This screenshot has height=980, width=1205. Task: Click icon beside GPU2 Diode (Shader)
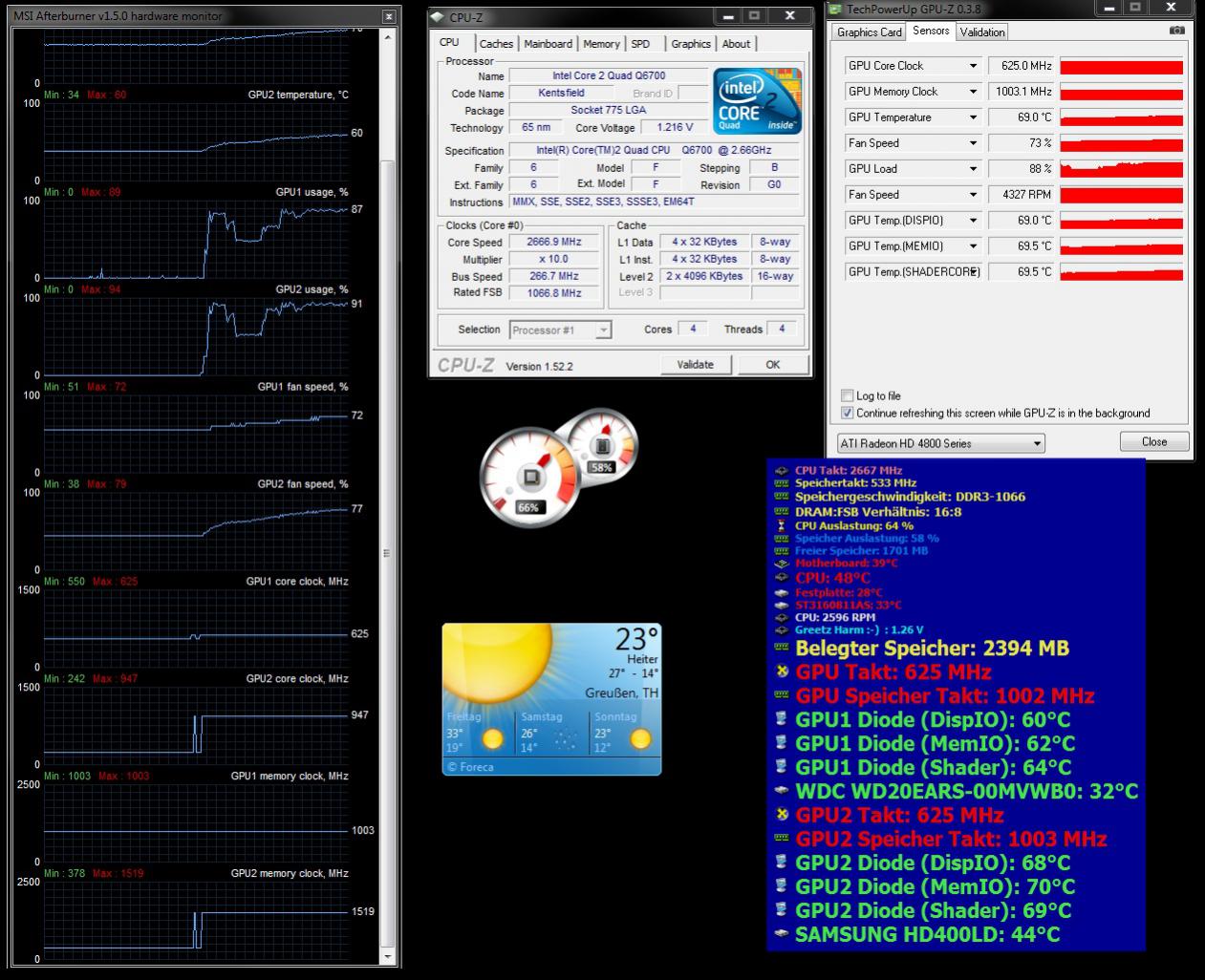point(782,910)
